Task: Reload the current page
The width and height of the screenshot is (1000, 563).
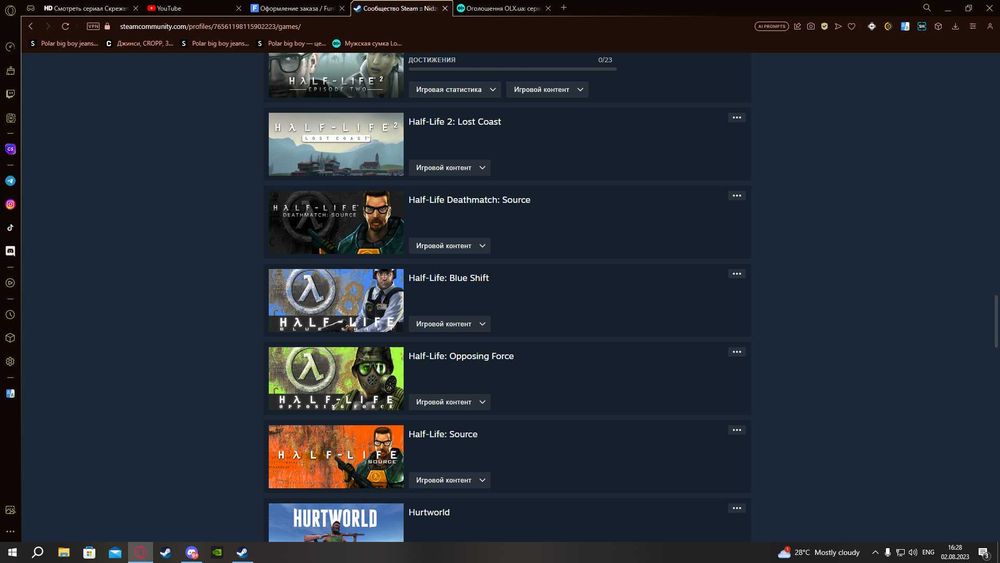Action: coord(65,26)
